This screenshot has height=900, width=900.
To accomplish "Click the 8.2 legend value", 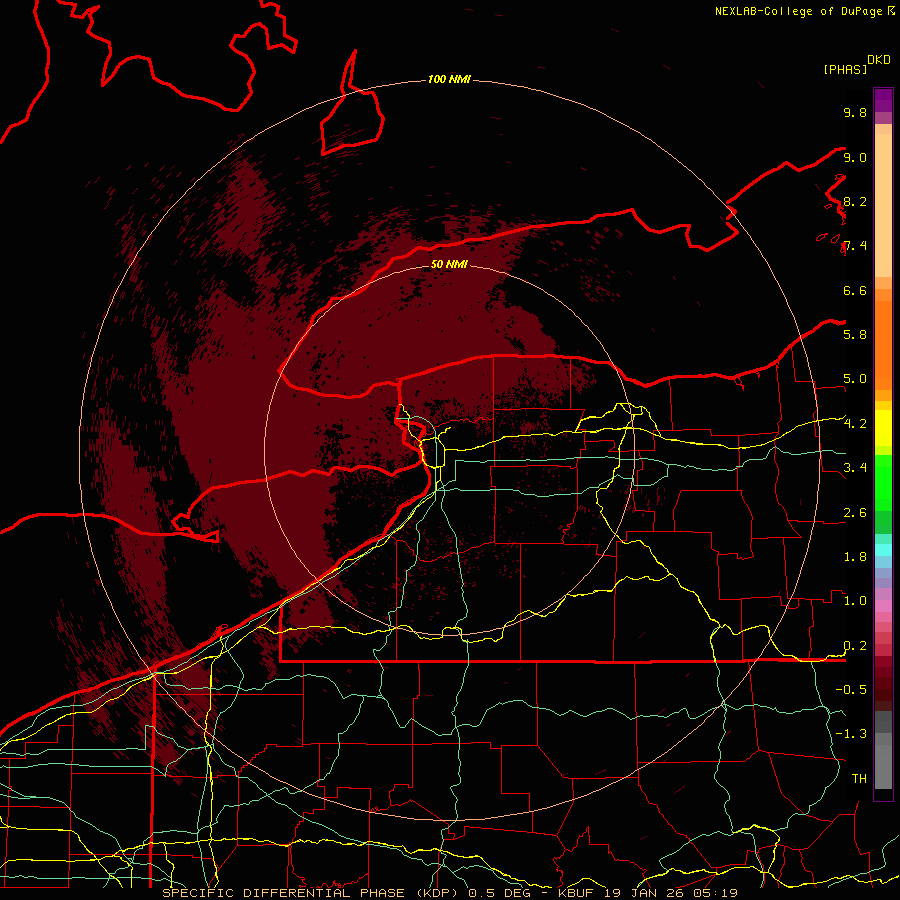I will pyautogui.click(x=855, y=201).
